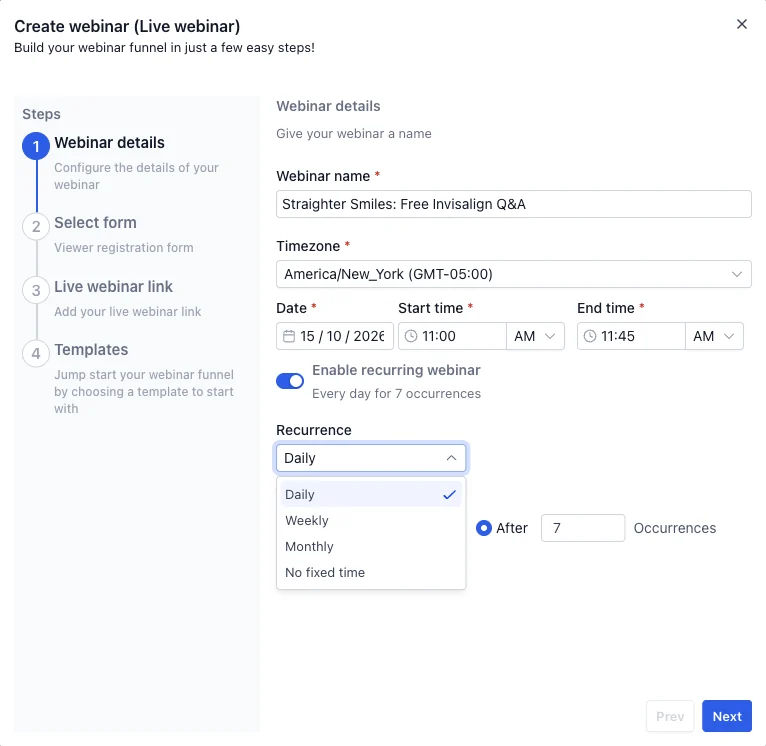The height and width of the screenshot is (746, 766).
Task: Click 'Enable recurring webinar' label
Action: [x=396, y=370]
